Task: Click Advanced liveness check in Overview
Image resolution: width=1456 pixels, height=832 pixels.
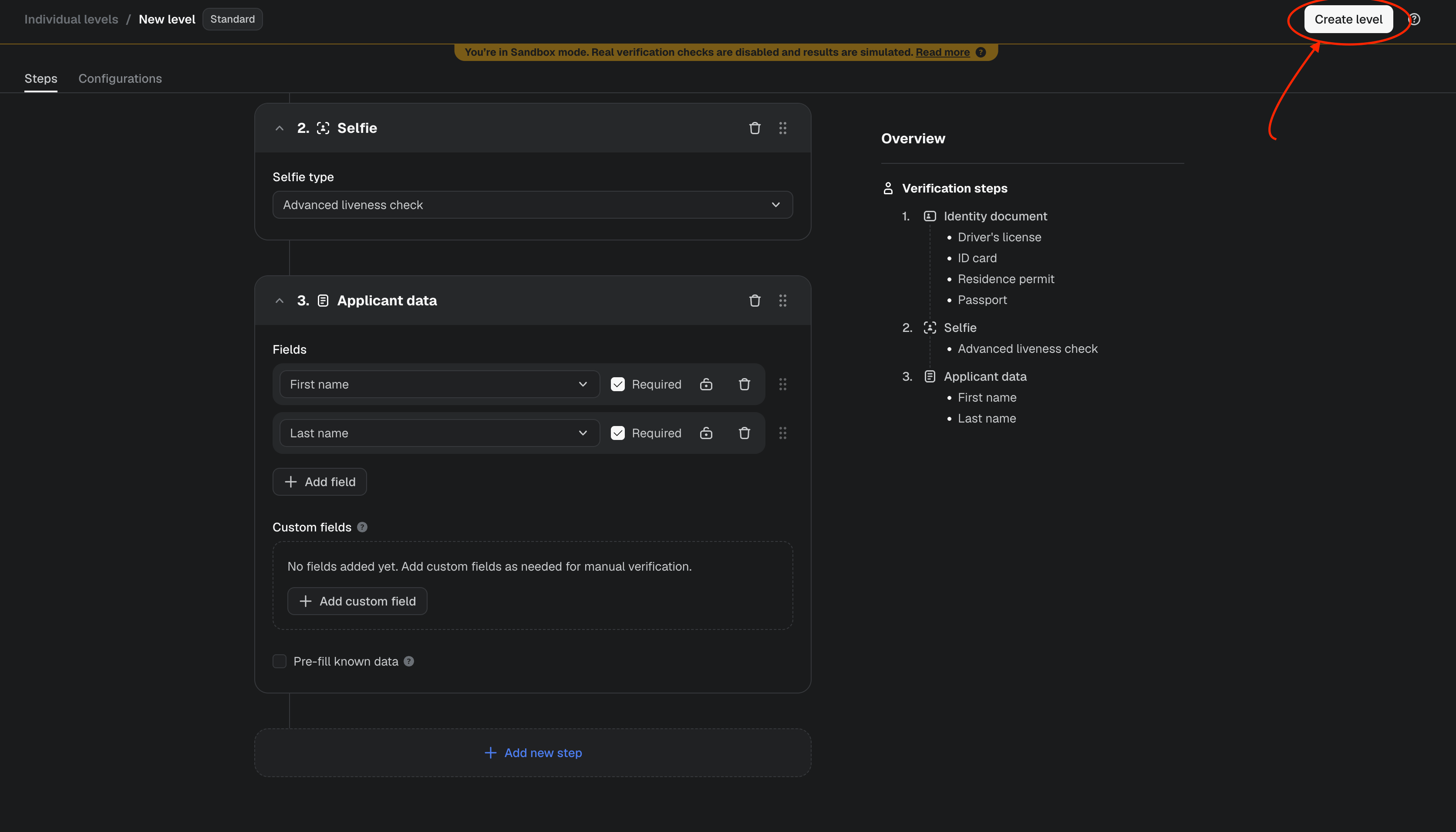Action: point(1027,348)
